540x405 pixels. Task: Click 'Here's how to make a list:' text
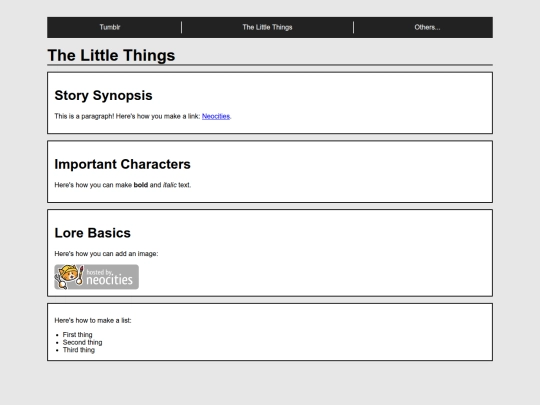(x=93, y=321)
